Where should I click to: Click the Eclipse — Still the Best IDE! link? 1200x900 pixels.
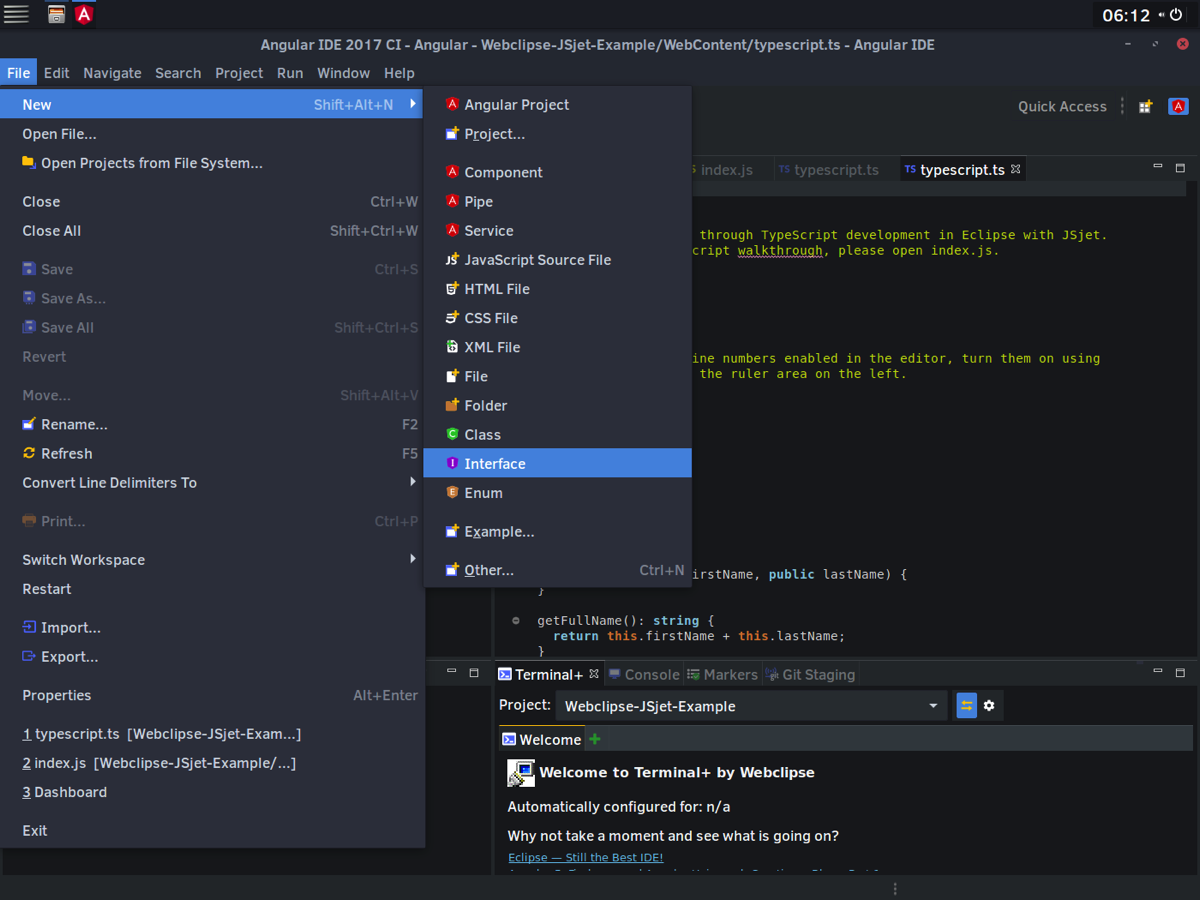click(585, 857)
